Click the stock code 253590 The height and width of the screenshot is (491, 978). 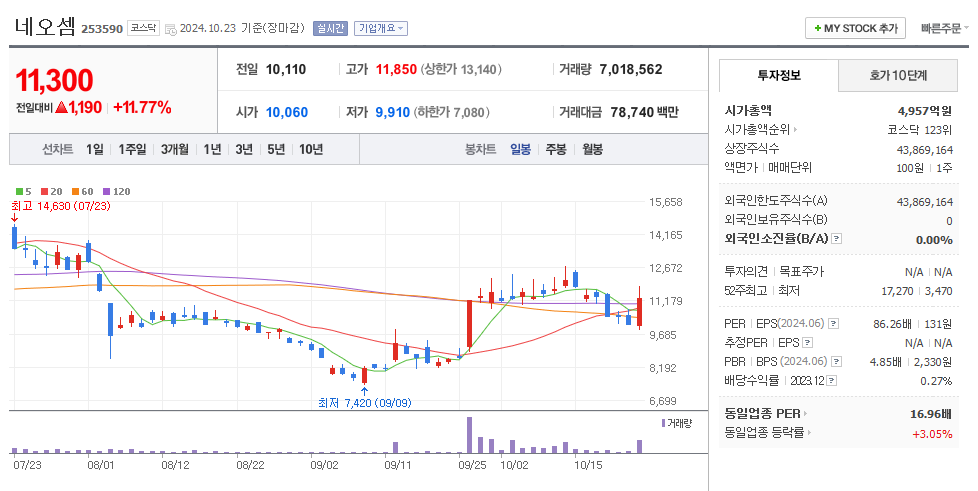(102, 29)
